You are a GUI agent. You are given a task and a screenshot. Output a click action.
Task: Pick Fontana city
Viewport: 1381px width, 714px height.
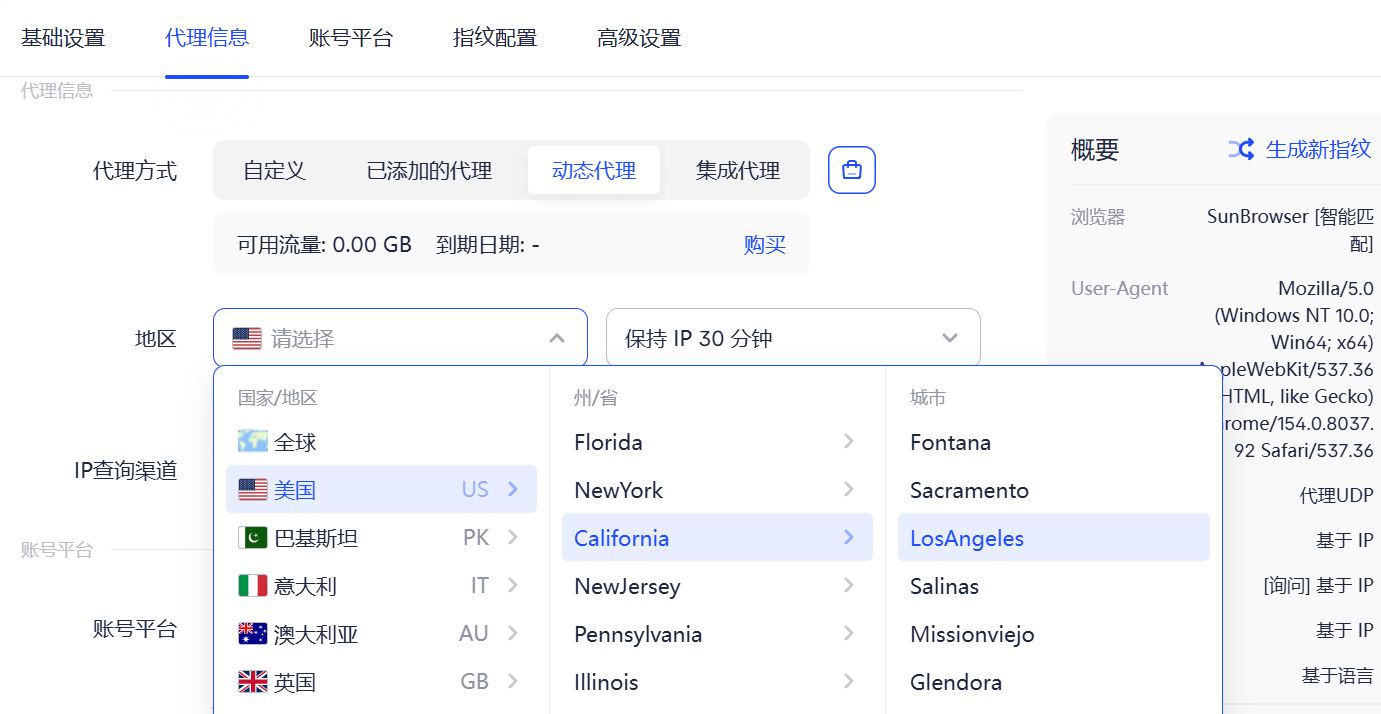click(1054, 442)
